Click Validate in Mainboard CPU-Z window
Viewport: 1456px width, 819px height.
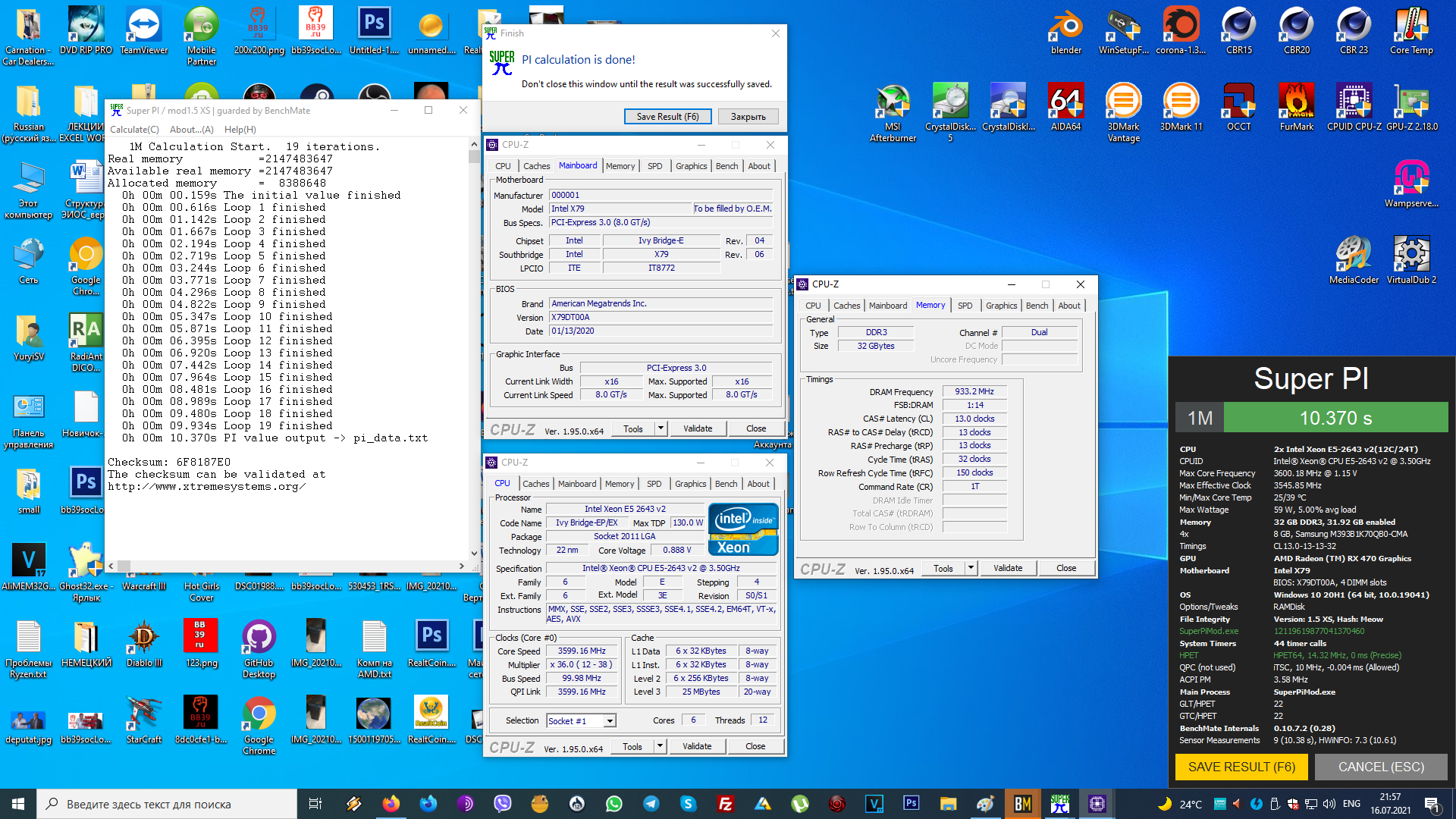click(x=698, y=428)
